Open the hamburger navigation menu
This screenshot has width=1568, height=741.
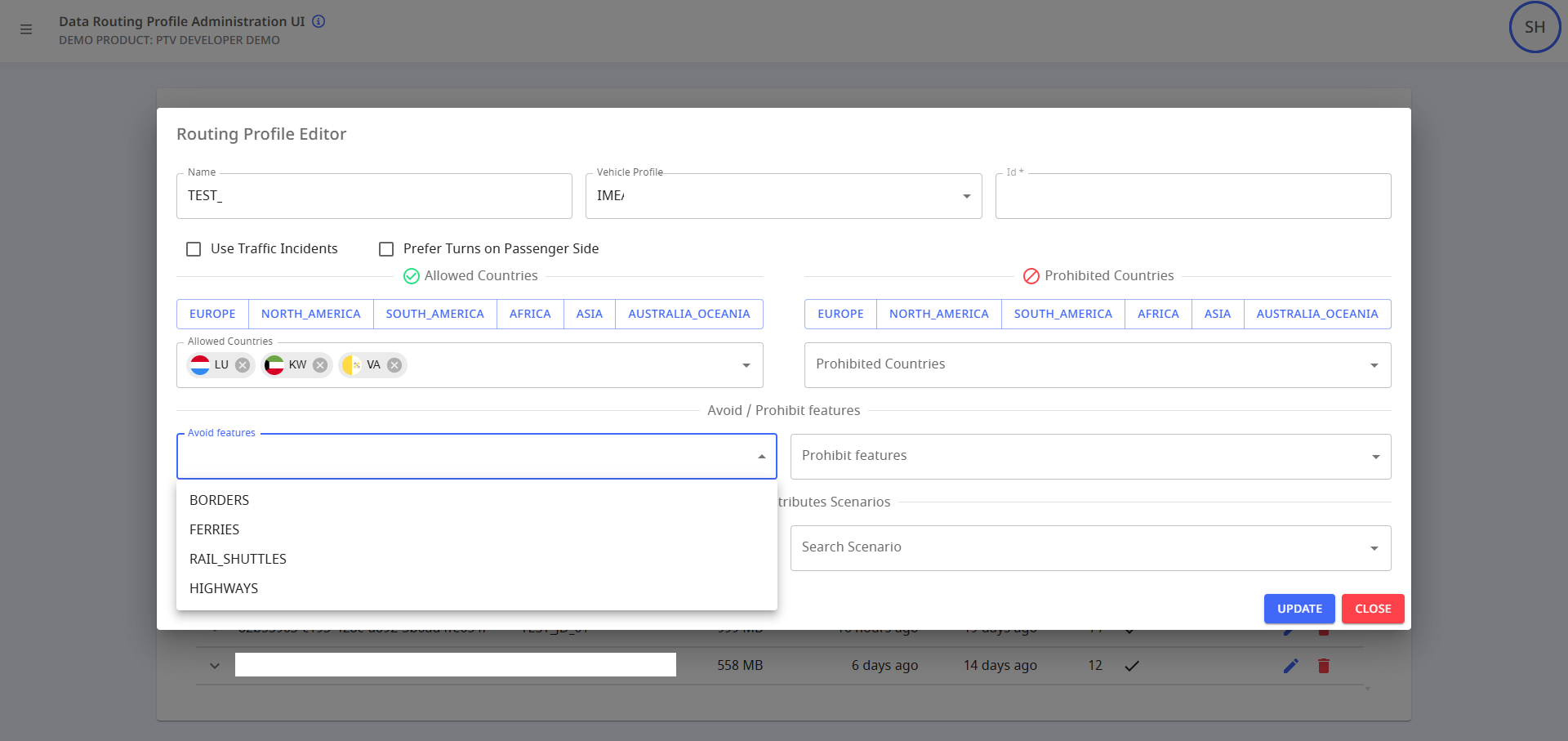[26, 29]
